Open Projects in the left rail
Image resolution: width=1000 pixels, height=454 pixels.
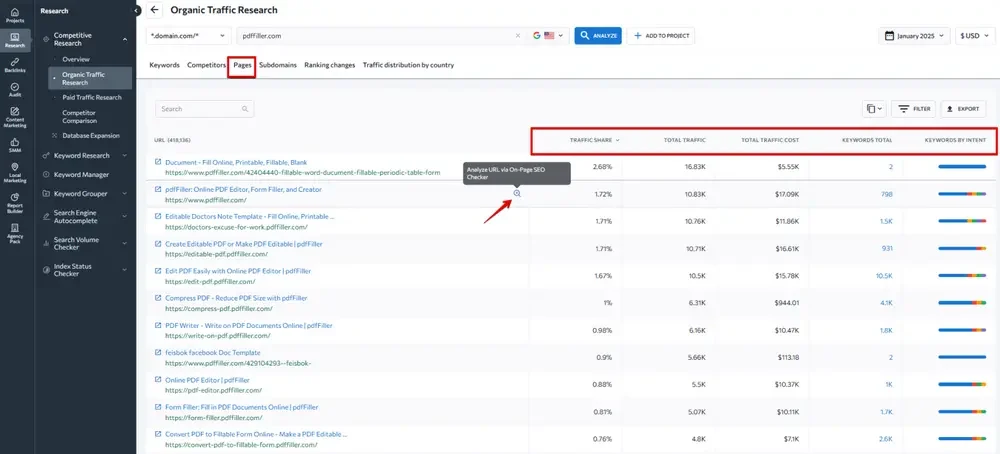click(x=15, y=15)
